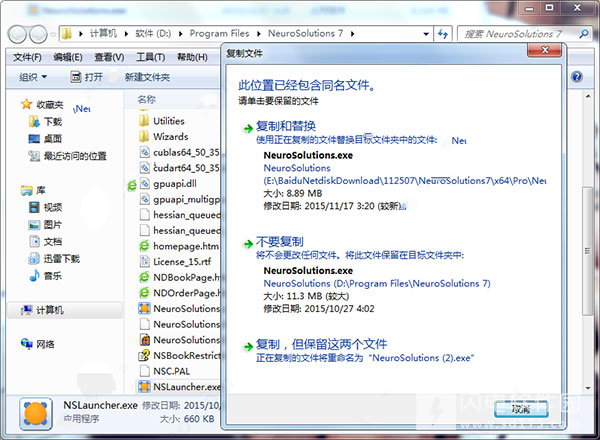Select the homepage.htm file

(179, 246)
